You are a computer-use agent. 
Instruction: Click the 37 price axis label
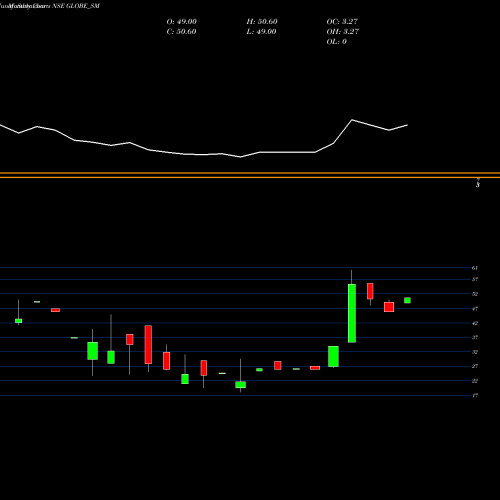475,337
